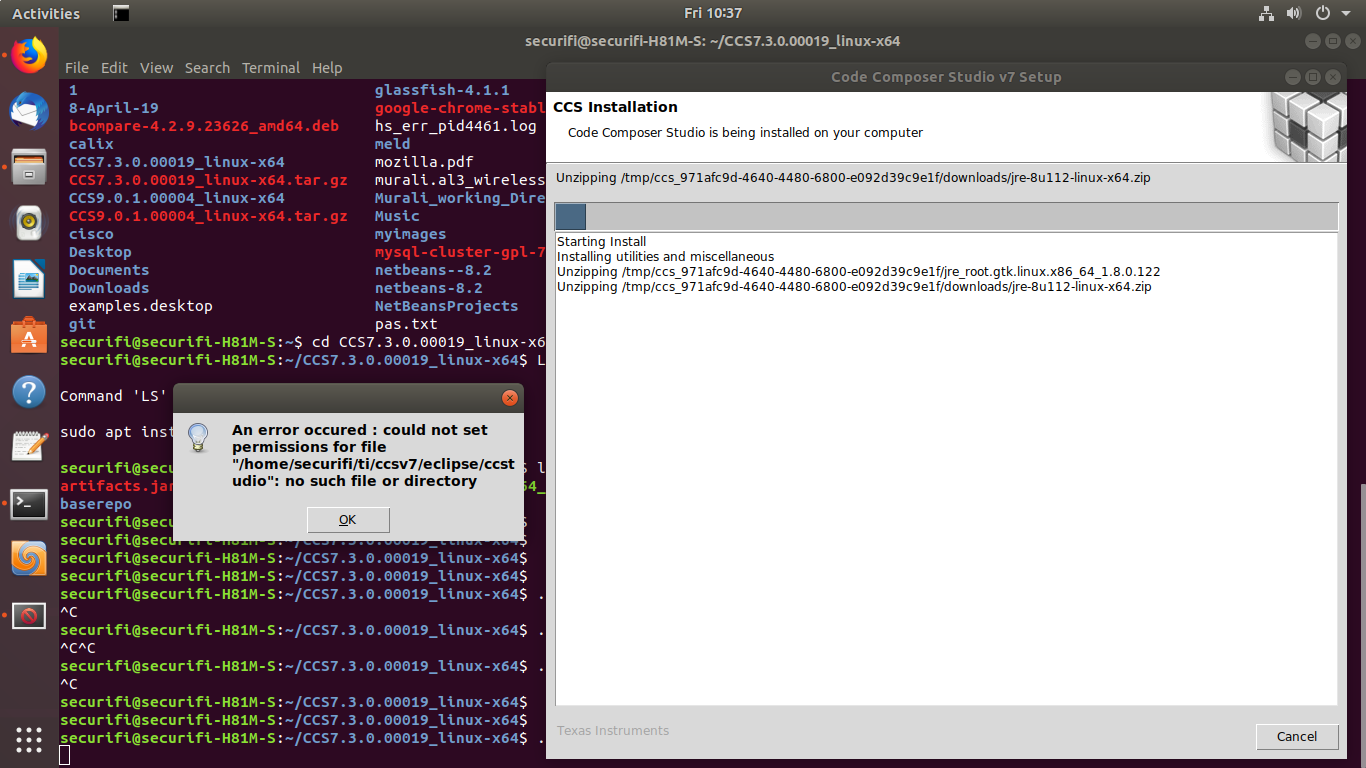Viewport: 1366px width, 768px height.
Task: Click 'mozilla.pdf' in terminal listing
Action: coord(424,162)
